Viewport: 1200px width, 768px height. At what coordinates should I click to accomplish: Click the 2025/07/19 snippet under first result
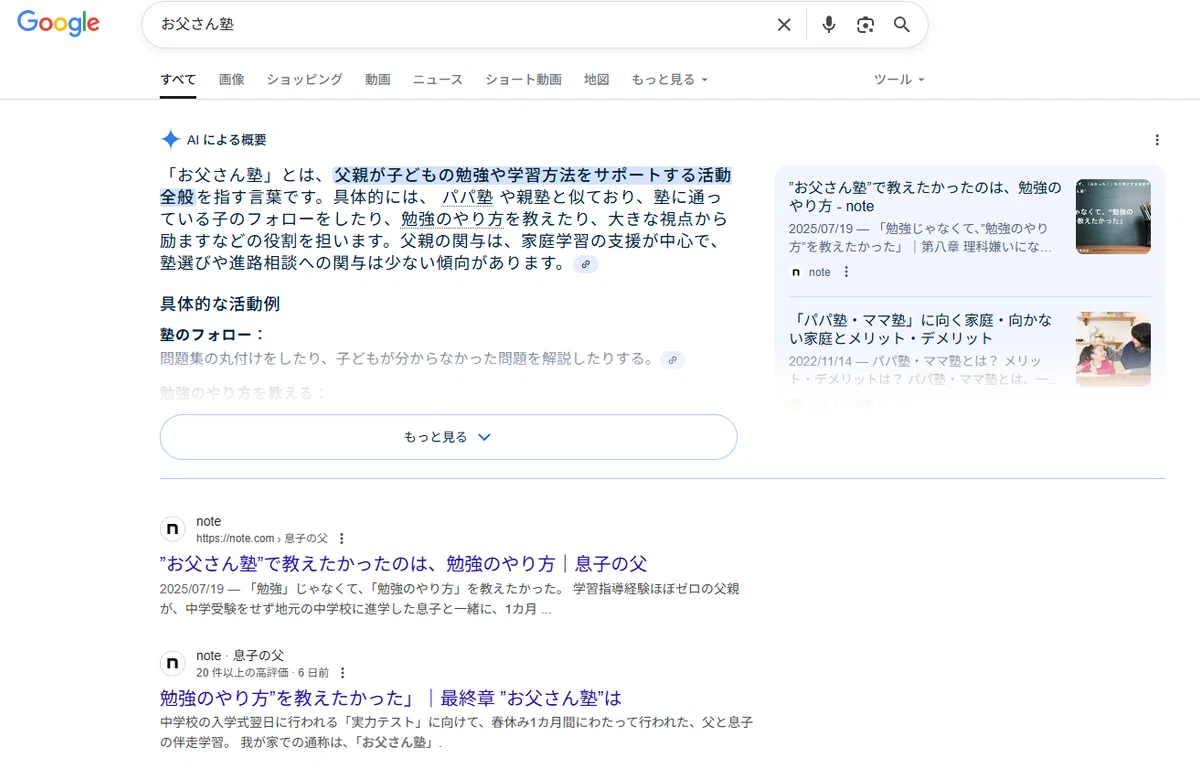(x=449, y=598)
